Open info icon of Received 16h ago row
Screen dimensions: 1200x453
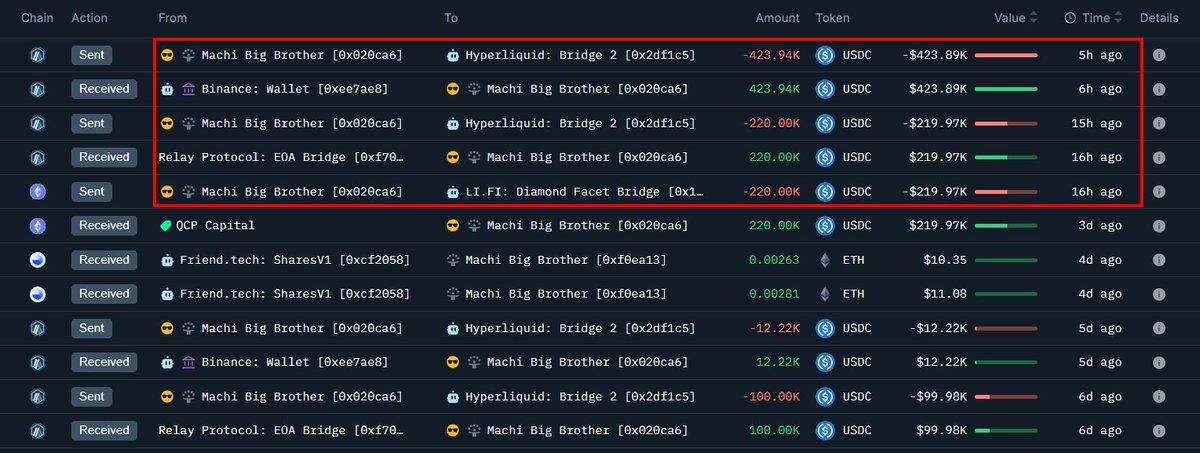1159,157
